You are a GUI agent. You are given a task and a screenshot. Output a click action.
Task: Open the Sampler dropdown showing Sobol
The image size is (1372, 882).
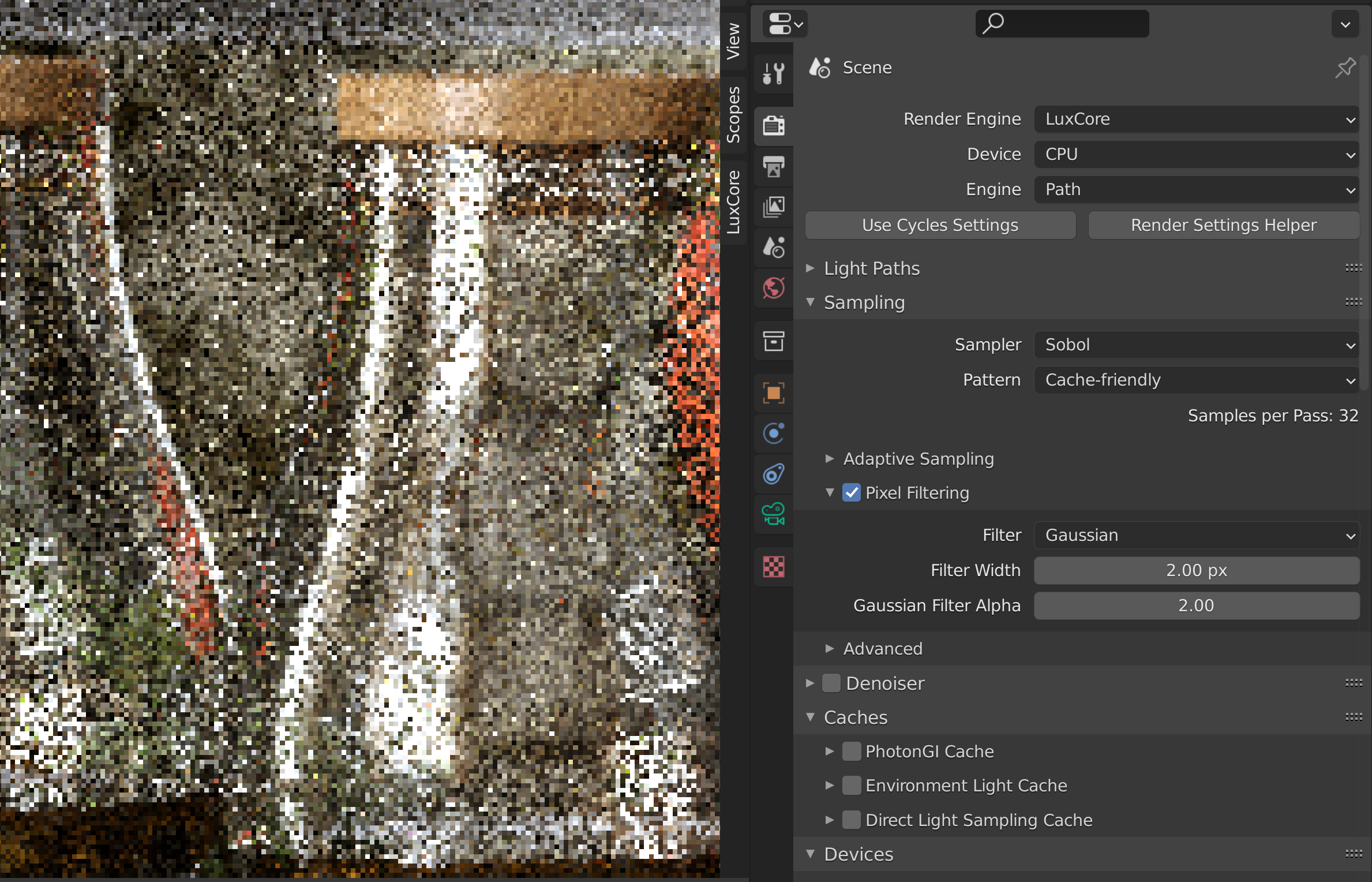tap(1197, 345)
